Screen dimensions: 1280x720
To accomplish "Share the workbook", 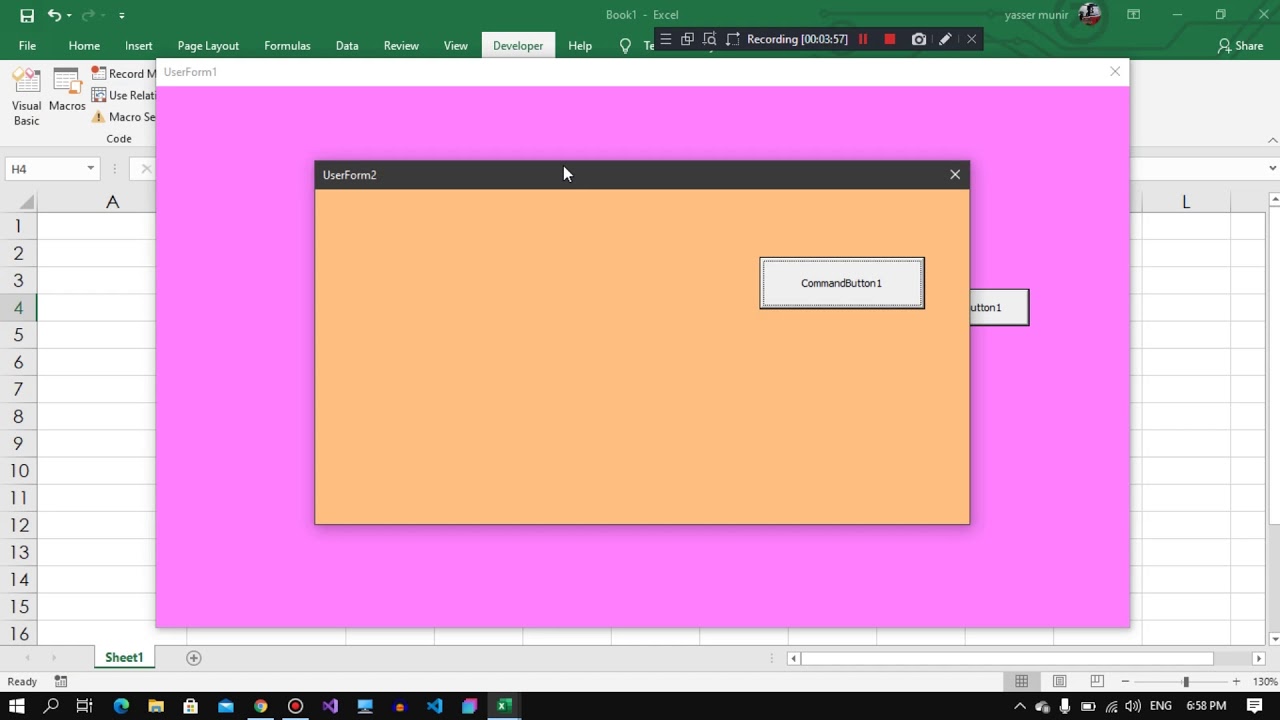I will (x=1240, y=45).
